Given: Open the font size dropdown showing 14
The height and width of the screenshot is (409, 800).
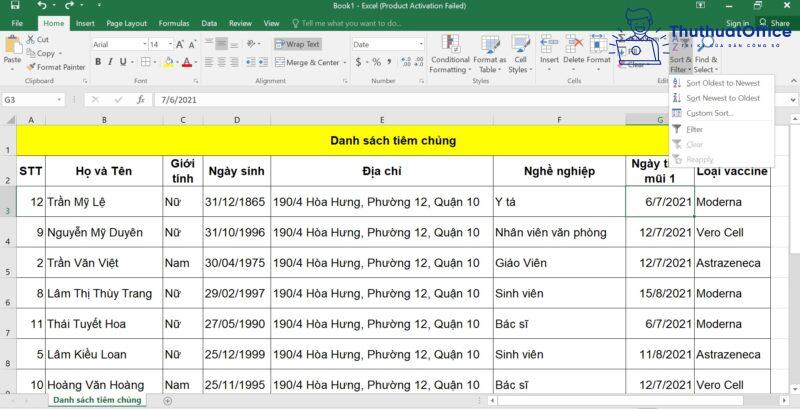Looking at the screenshot, I should [170, 44].
